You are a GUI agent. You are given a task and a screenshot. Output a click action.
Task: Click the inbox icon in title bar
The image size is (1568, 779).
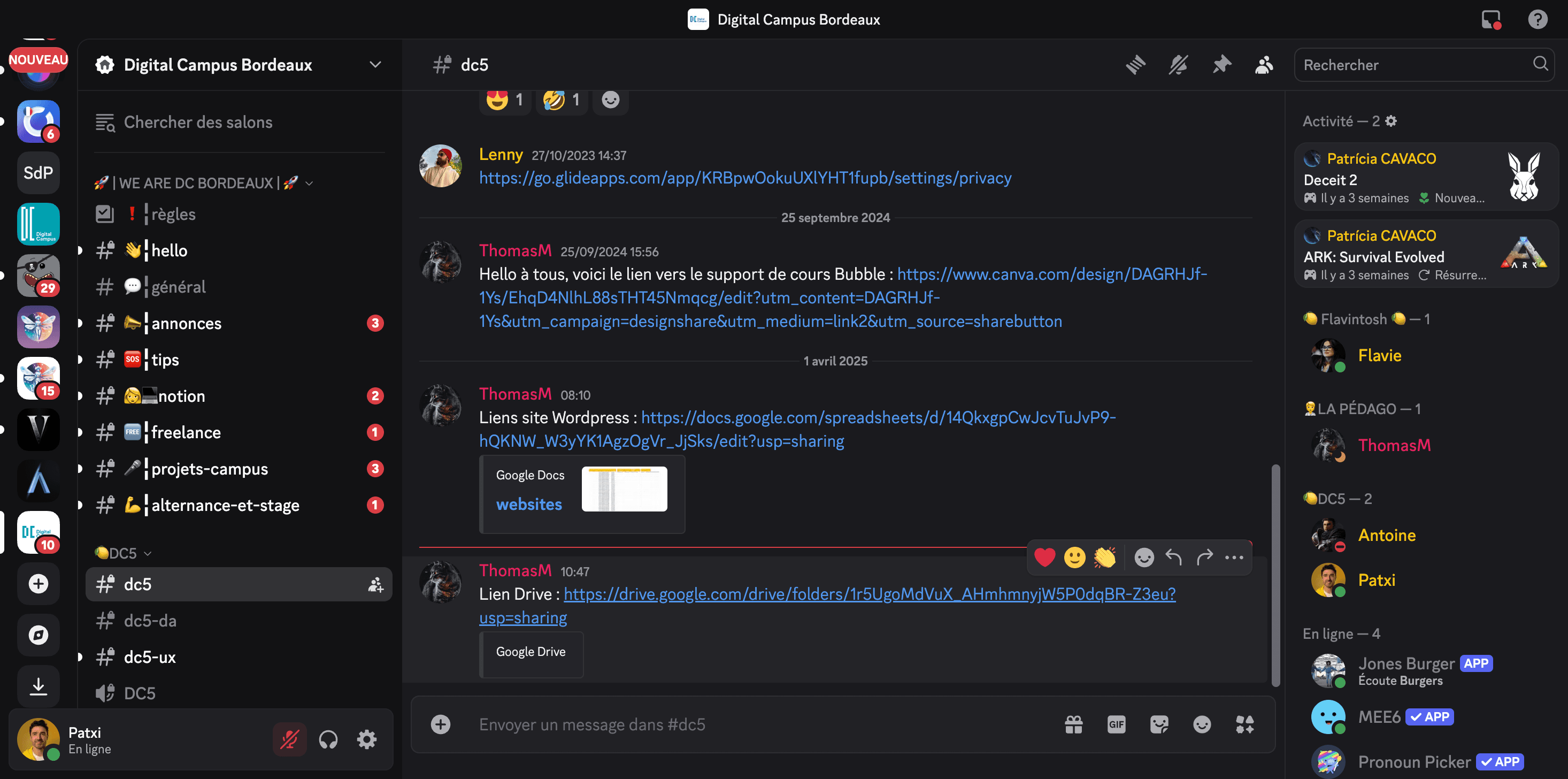coord(1490,19)
